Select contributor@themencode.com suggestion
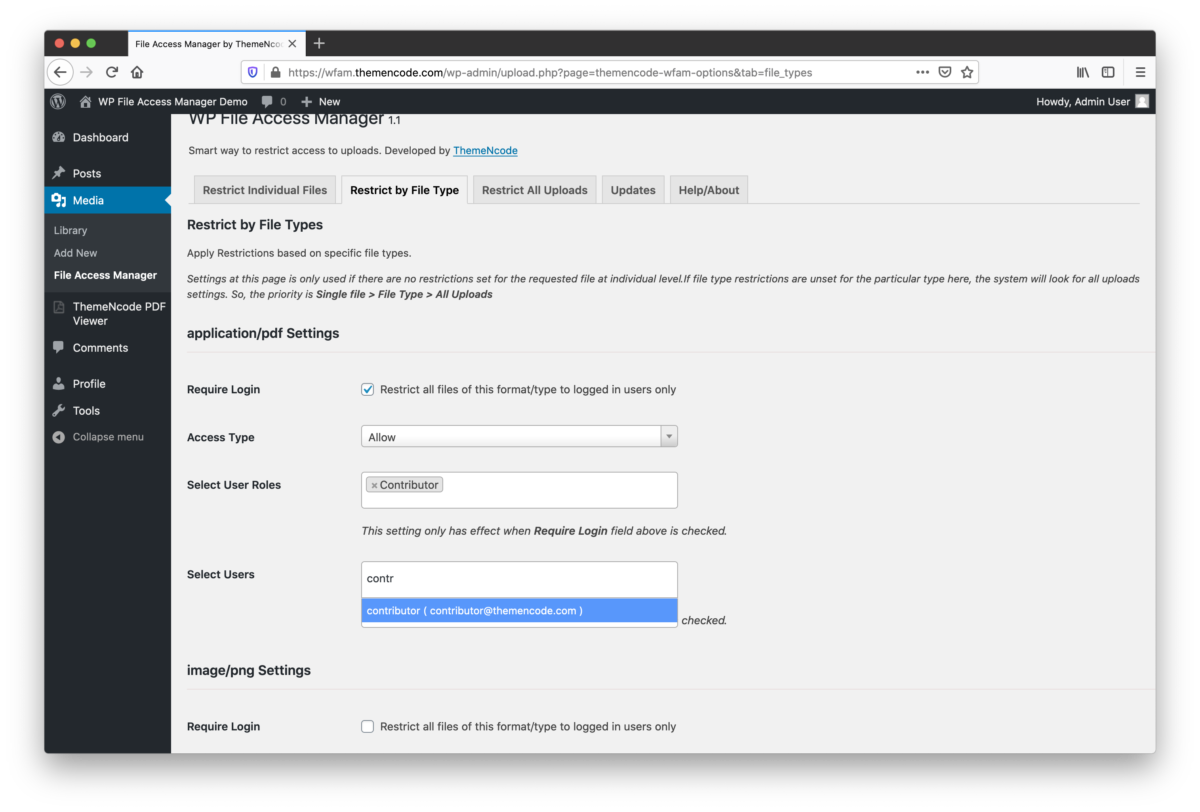The height and width of the screenshot is (812, 1200). click(519, 610)
